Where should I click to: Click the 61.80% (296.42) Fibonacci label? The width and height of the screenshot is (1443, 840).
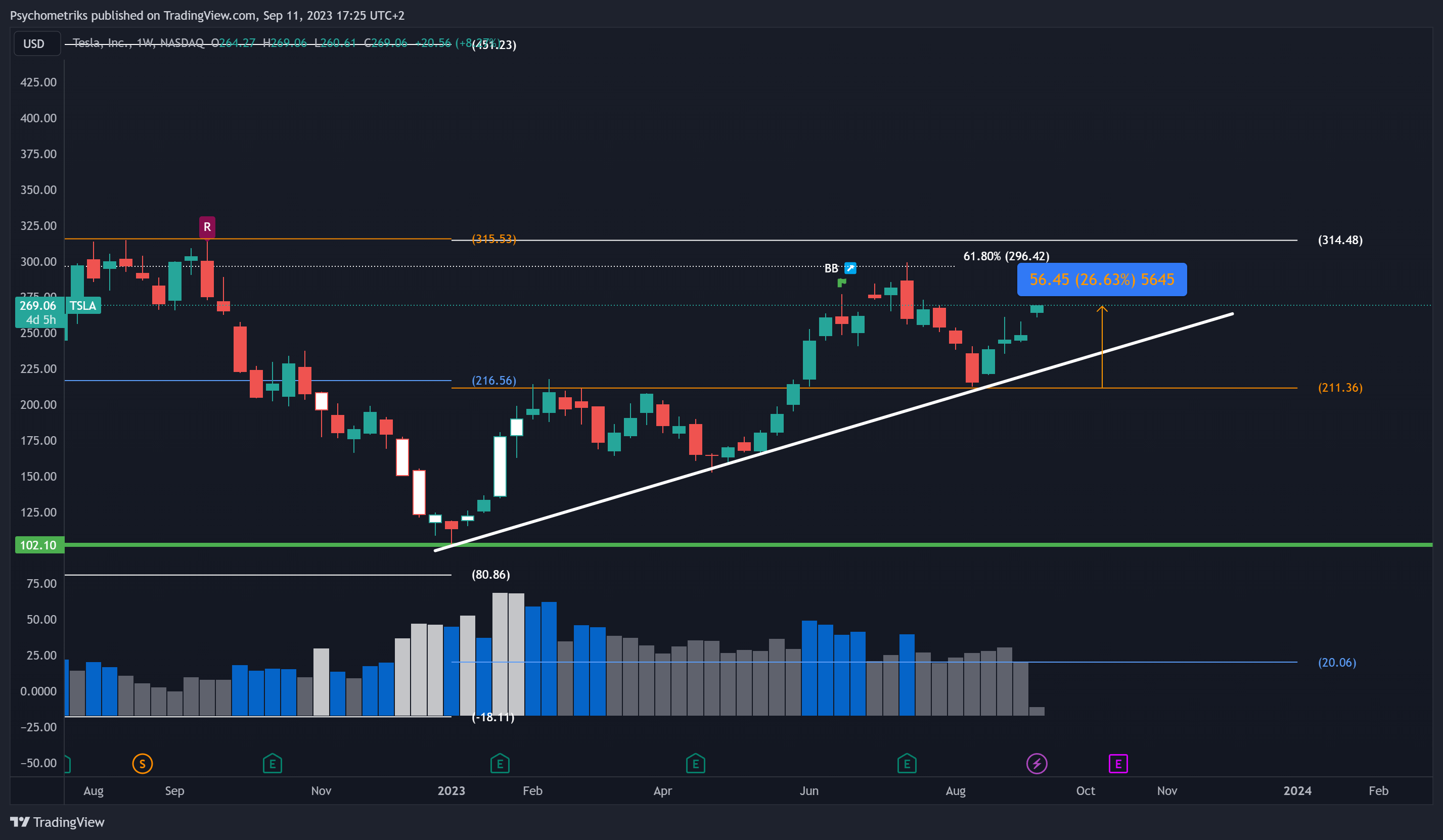click(1006, 256)
